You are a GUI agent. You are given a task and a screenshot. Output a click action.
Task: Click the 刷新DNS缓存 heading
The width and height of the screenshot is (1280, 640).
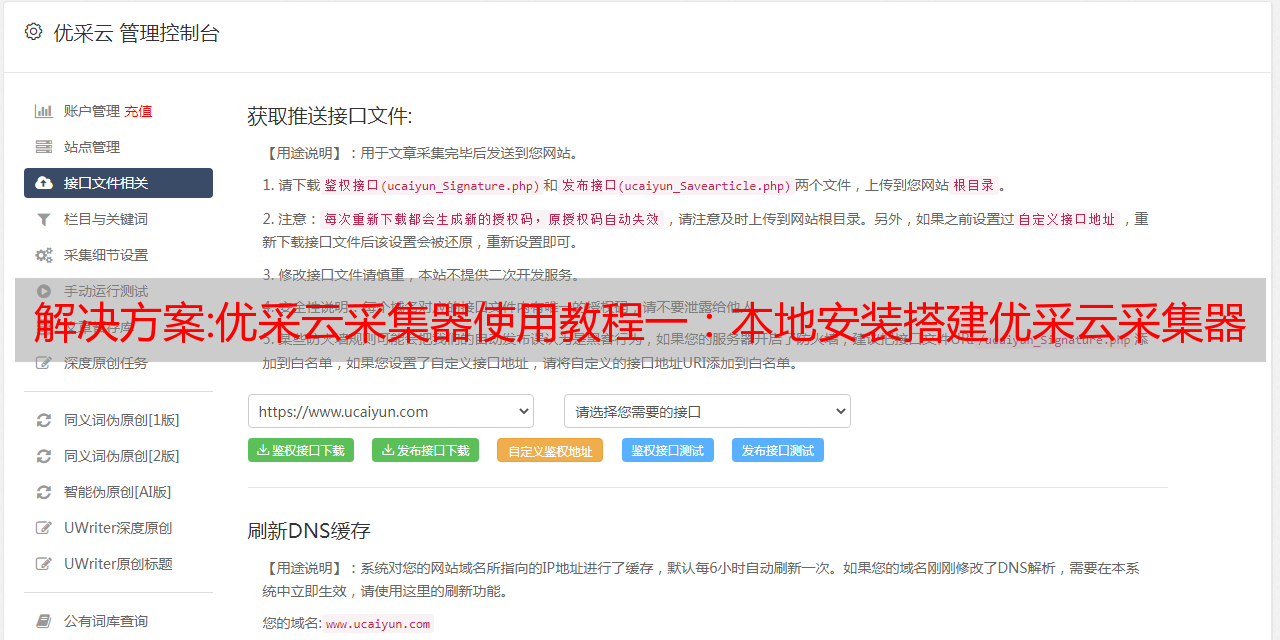(x=310, y=530)
